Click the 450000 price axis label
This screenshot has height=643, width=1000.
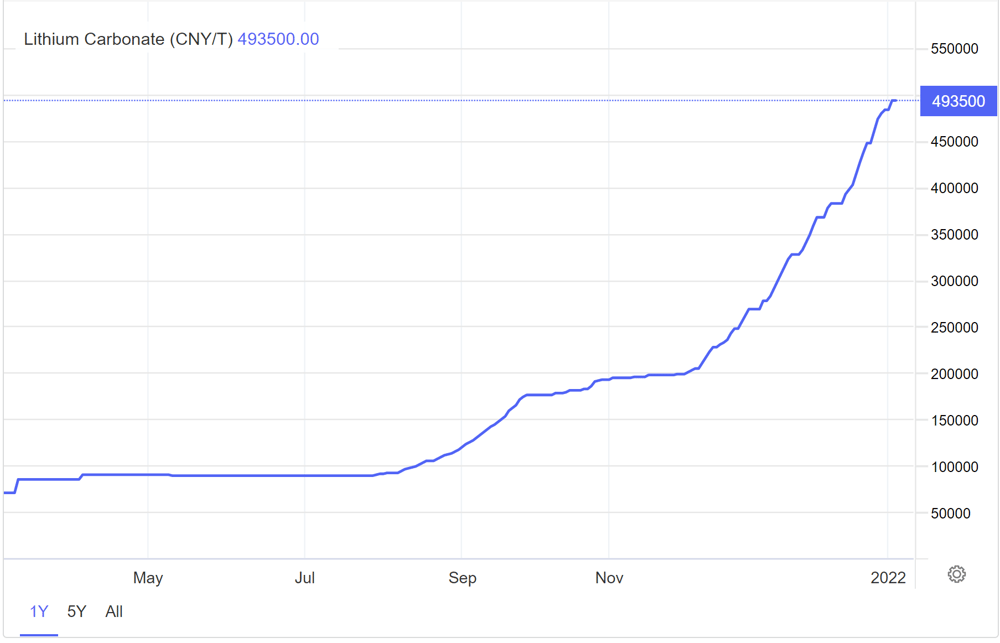click(x=954, y=142)
